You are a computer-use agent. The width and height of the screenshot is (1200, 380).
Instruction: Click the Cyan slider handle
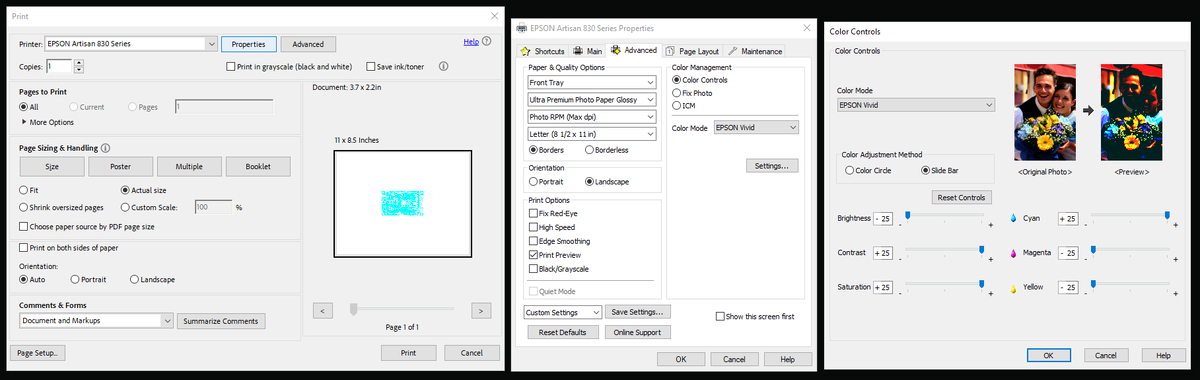pos(1167,216)
